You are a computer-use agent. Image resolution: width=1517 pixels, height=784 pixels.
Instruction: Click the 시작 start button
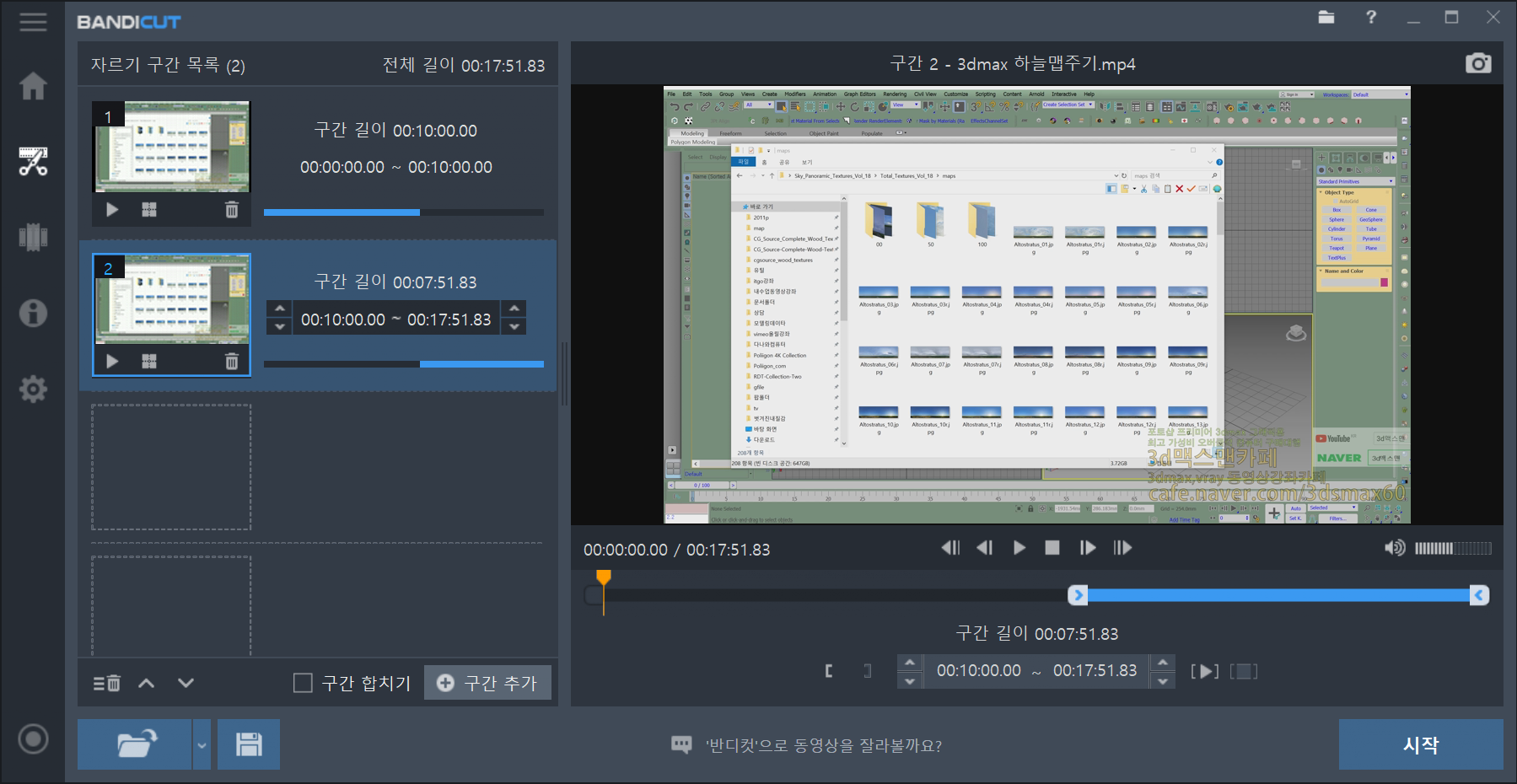(x=1421, y=744)
